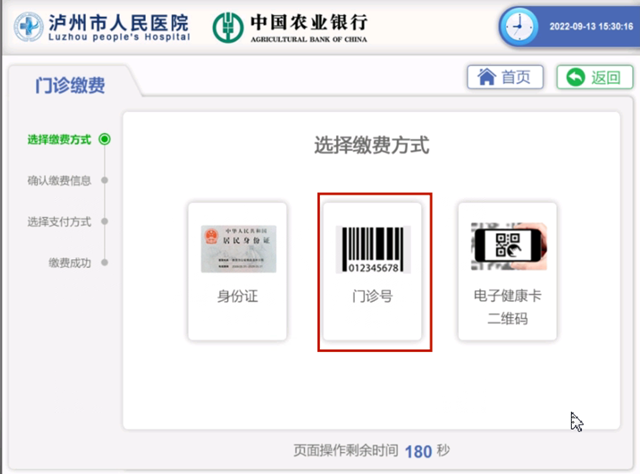Select the 门诊号 text label

(x=373, y=296)
